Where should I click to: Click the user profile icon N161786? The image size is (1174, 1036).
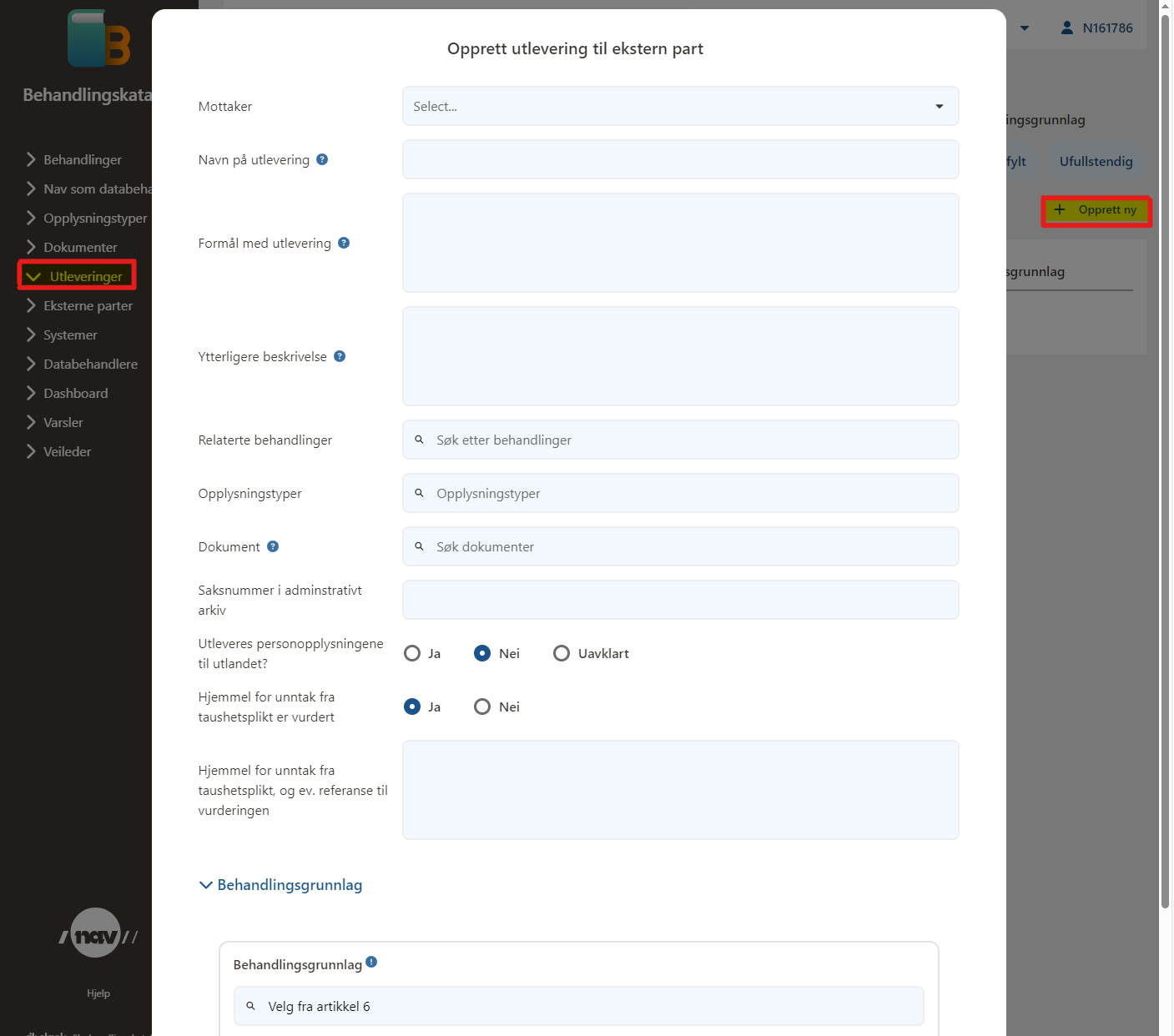tap(1066, 28)
